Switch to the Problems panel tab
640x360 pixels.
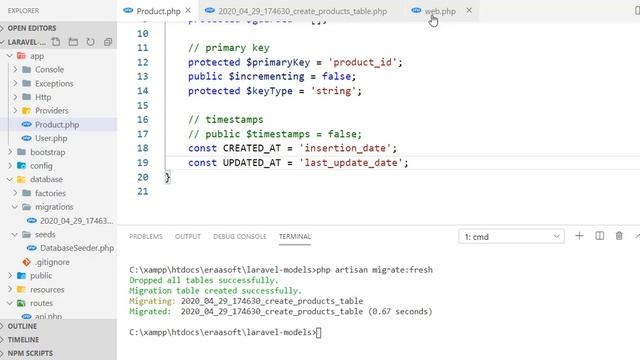146,236
